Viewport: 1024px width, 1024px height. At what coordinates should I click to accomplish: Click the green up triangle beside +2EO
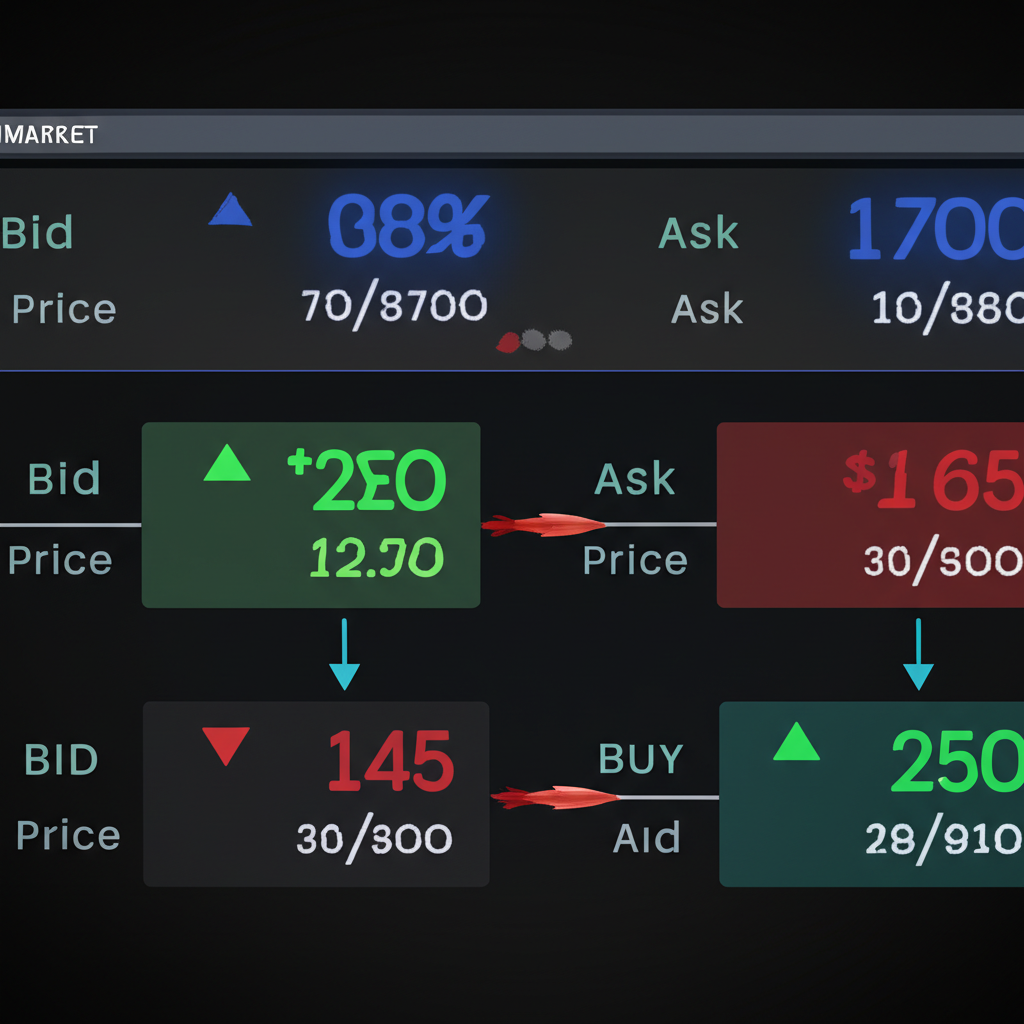pos(227,464)
